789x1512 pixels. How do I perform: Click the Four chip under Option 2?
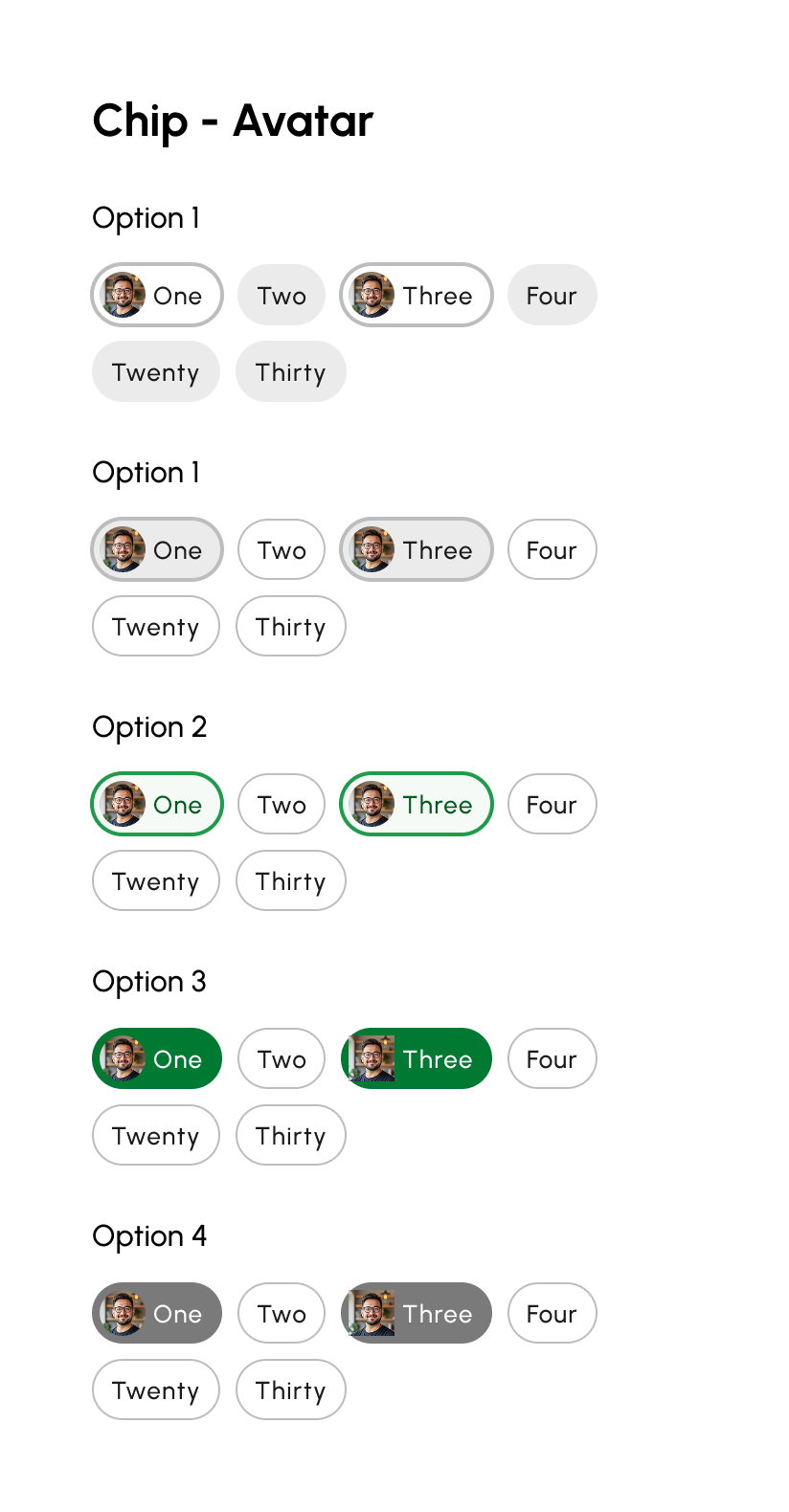point(552,804)
